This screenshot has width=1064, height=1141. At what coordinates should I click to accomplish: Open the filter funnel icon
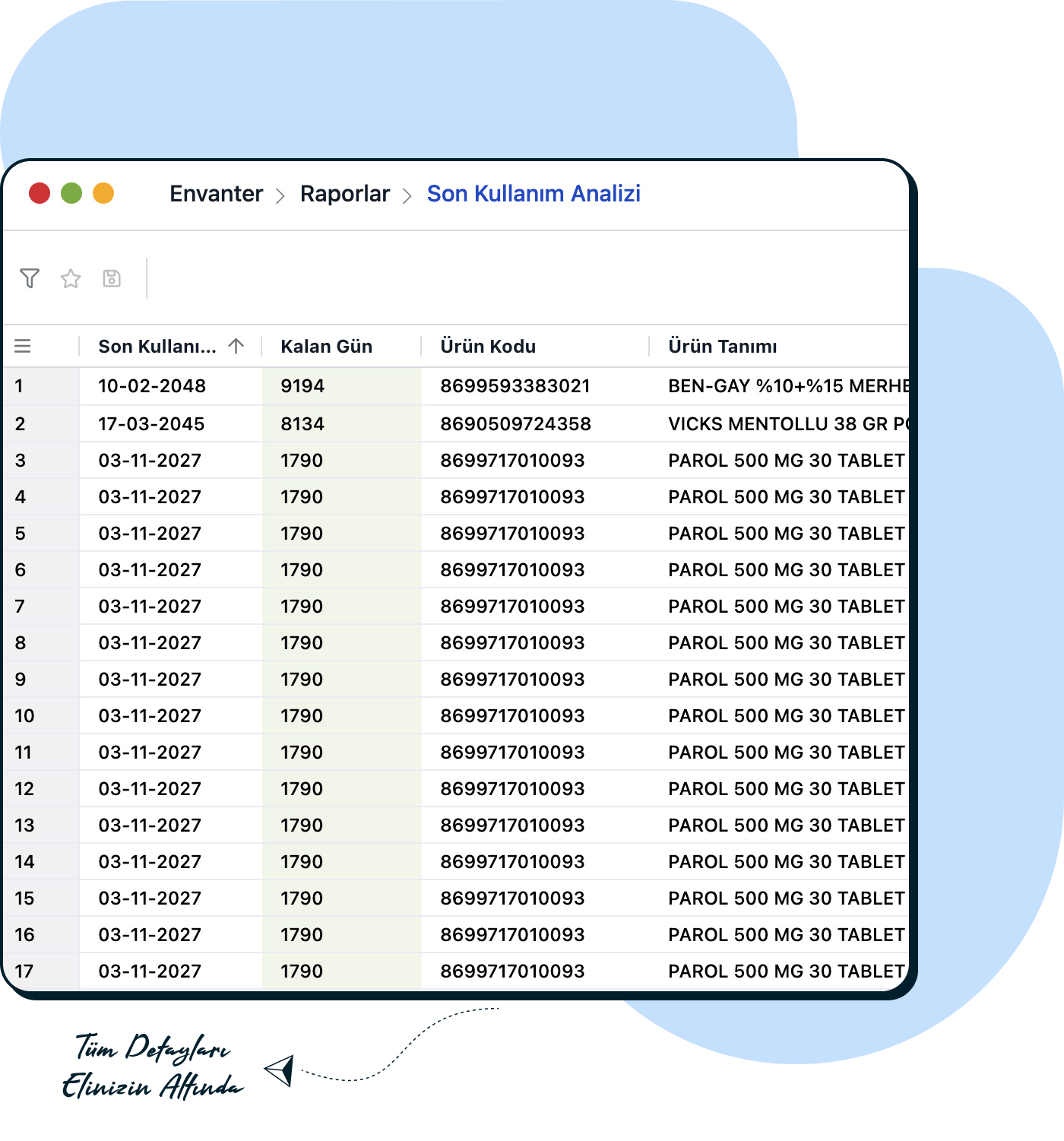pos(30,278)
